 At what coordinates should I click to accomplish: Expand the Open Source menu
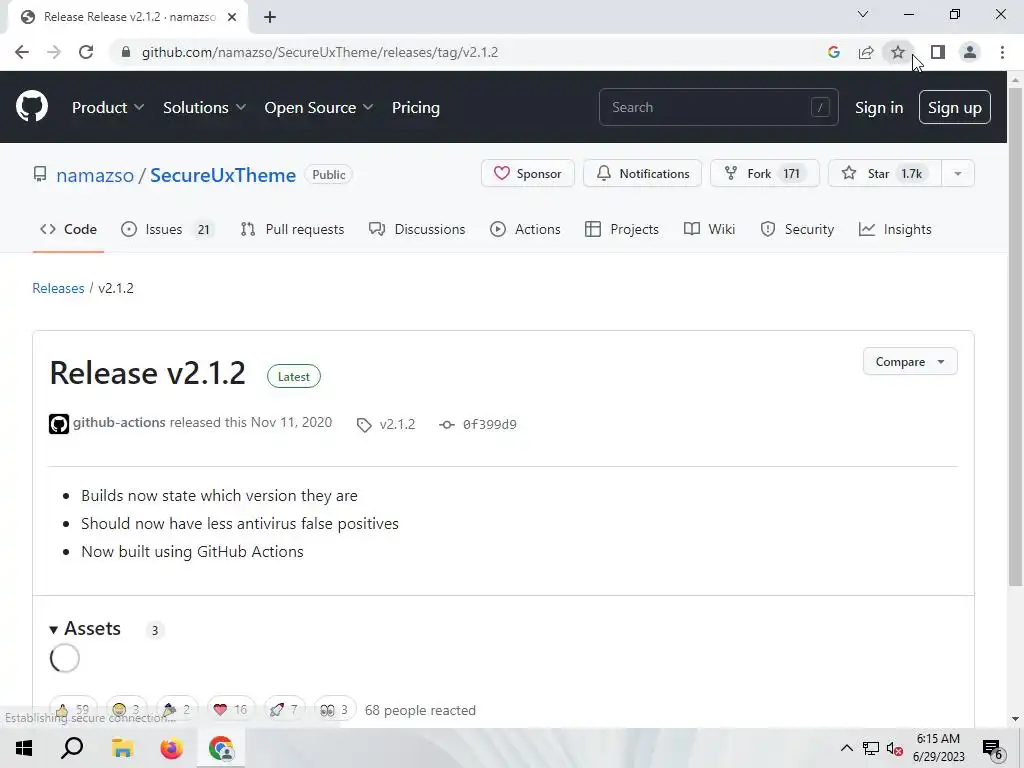click(x=319, y=107)
